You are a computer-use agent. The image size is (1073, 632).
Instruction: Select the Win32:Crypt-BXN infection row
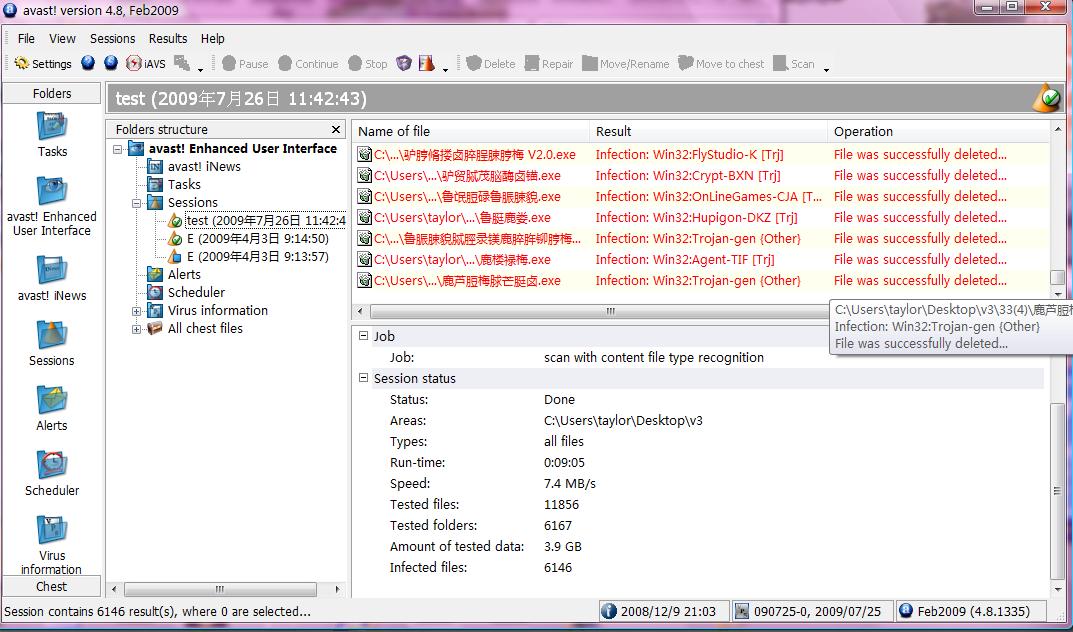701,176
